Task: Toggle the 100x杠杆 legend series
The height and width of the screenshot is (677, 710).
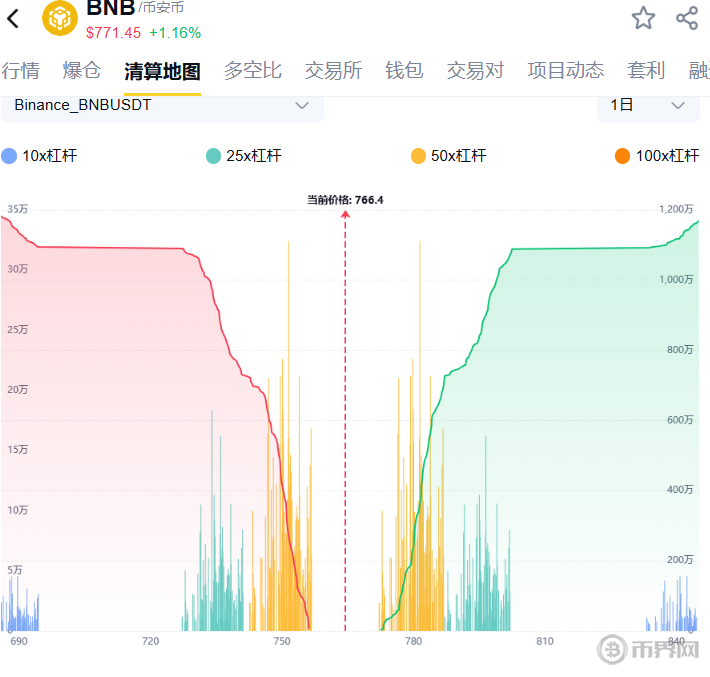Action: pyautogui.click(x=657, y=156)
